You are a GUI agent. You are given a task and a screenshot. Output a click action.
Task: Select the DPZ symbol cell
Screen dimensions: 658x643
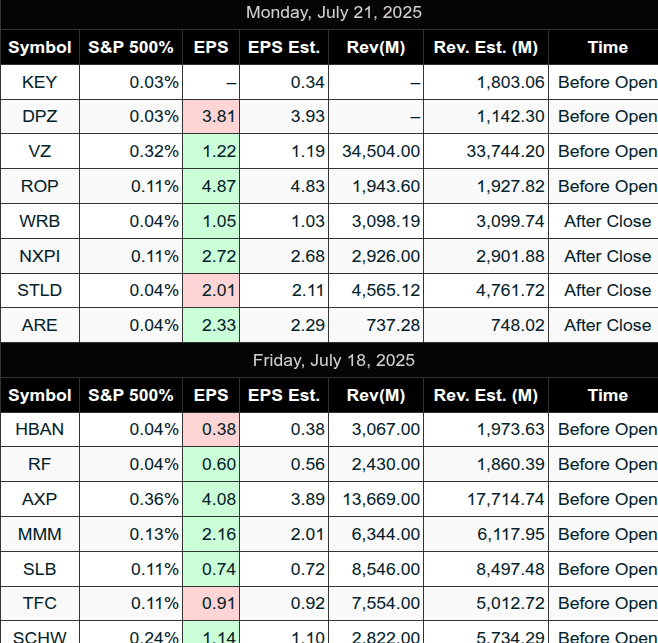[40, 117]
